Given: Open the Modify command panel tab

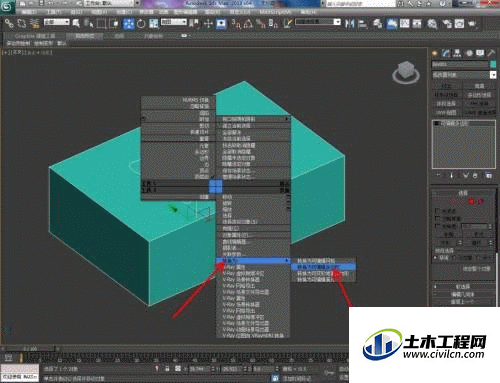Looking at the screenshot, I should [x=446, y=53].
